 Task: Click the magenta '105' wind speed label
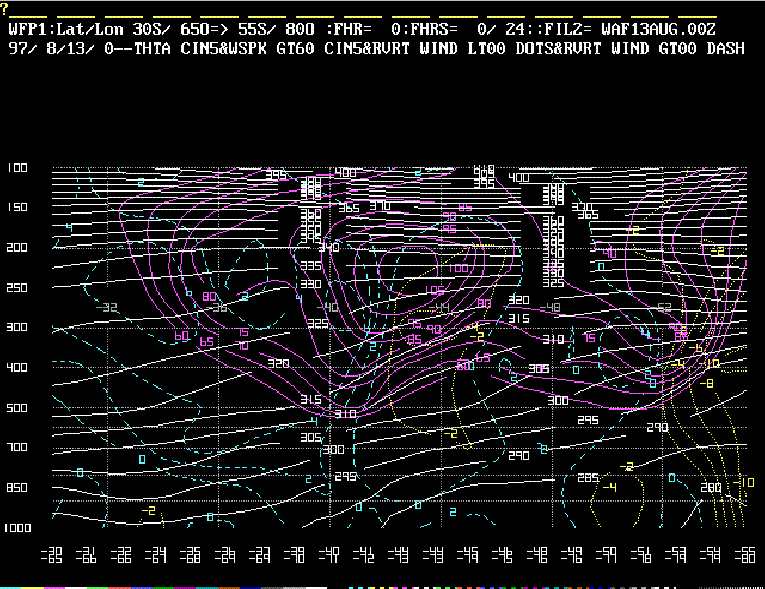tap(434, 290)
